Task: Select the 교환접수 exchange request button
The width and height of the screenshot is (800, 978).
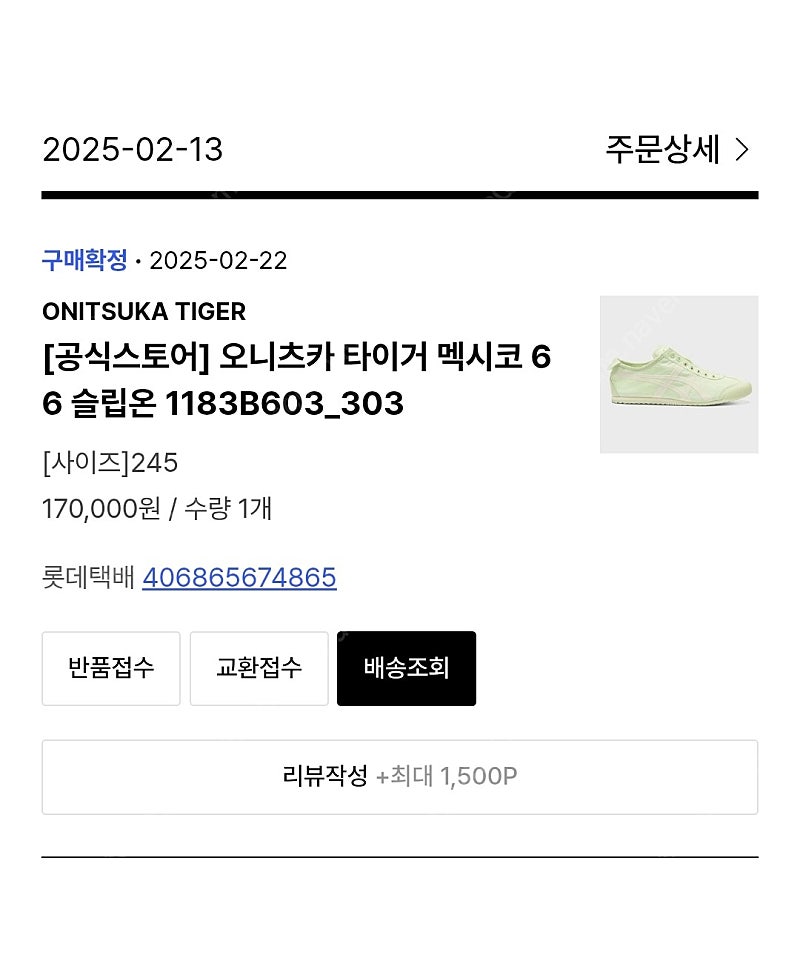Action: coord(259,669)
